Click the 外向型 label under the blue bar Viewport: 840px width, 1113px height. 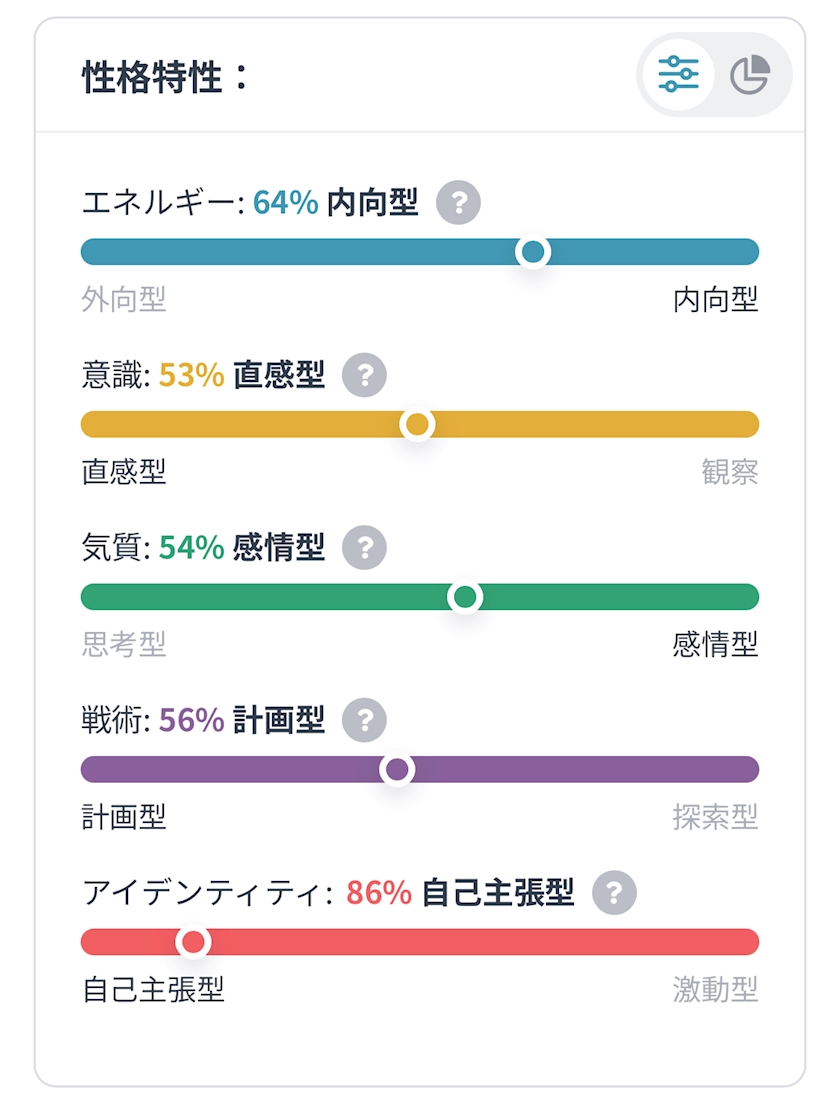click(124, 299)
